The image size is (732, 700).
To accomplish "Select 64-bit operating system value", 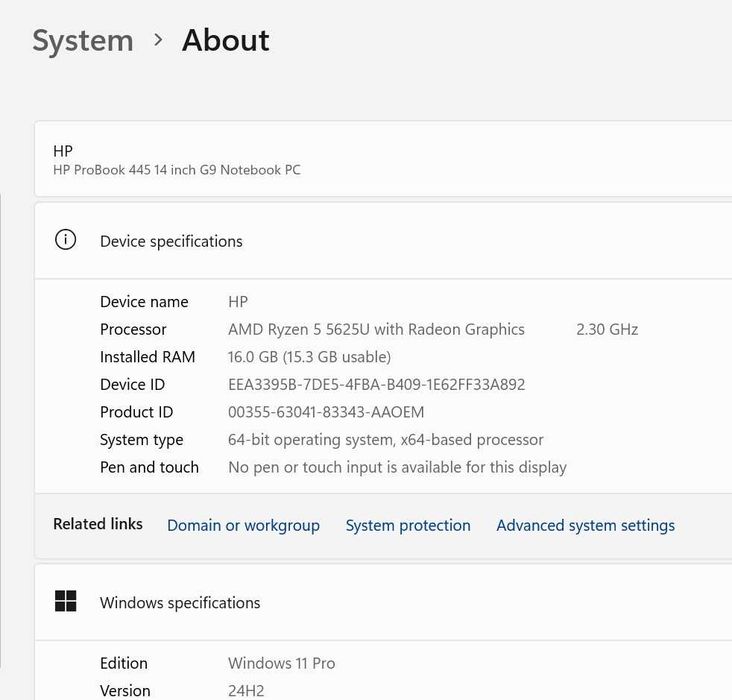I will (x=386, y=440).
